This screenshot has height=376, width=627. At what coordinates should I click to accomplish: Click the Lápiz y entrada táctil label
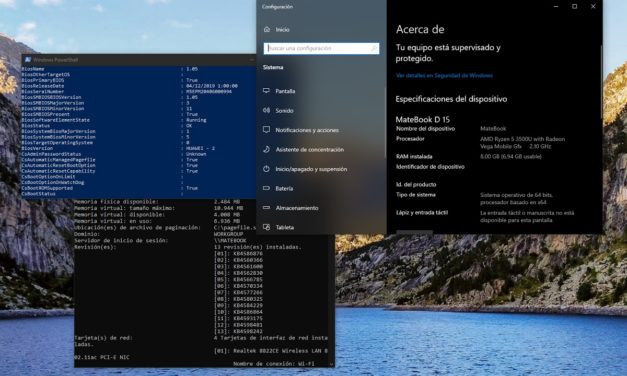click(x=422, y=212)
